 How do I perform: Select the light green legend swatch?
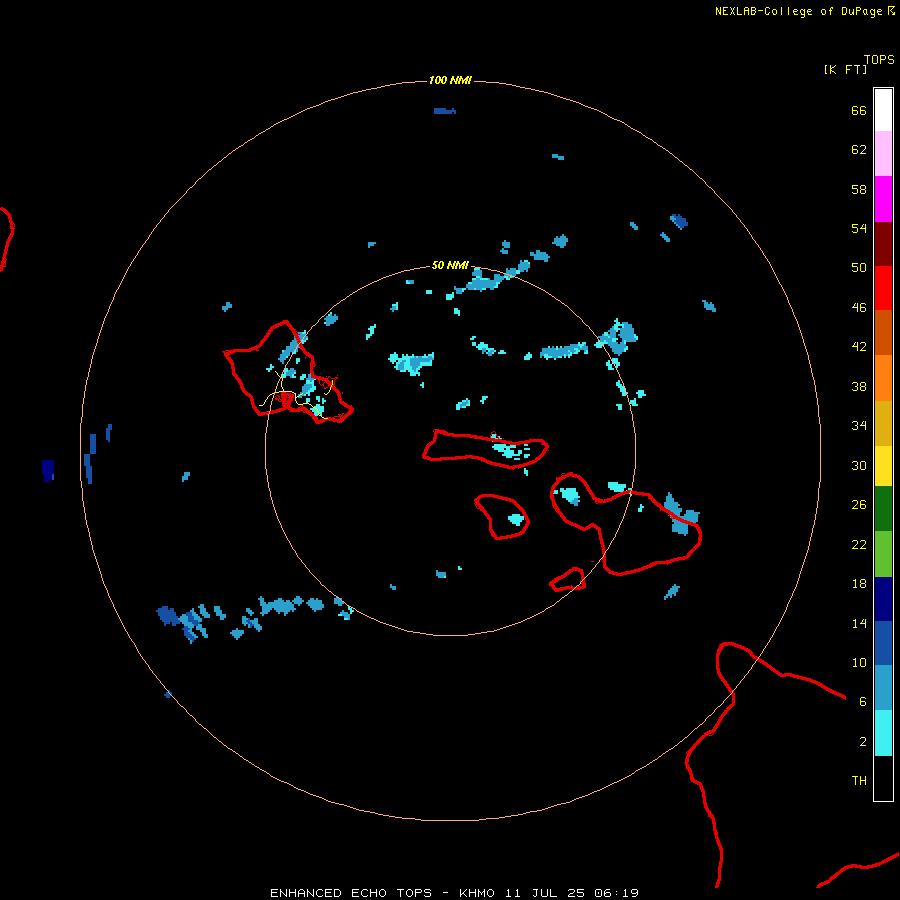pyautogui.click(x=883, y=554)
